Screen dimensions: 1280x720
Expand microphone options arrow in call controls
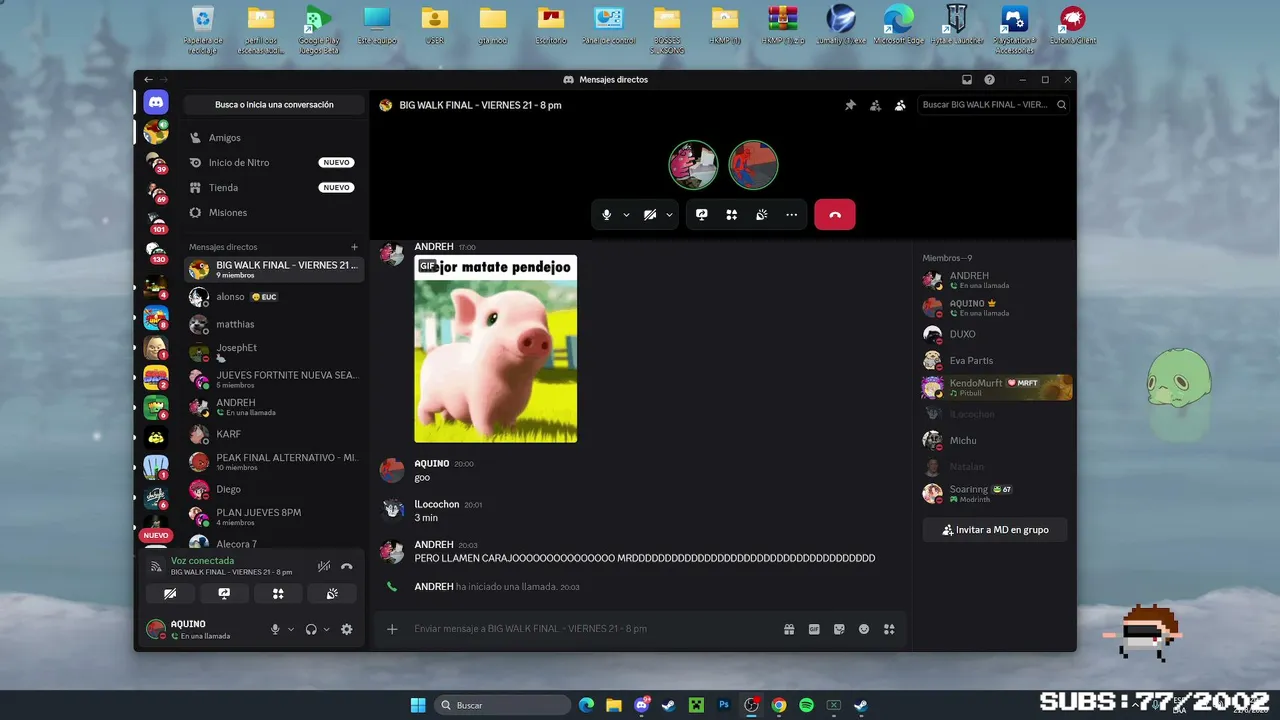tap(627, 214)
